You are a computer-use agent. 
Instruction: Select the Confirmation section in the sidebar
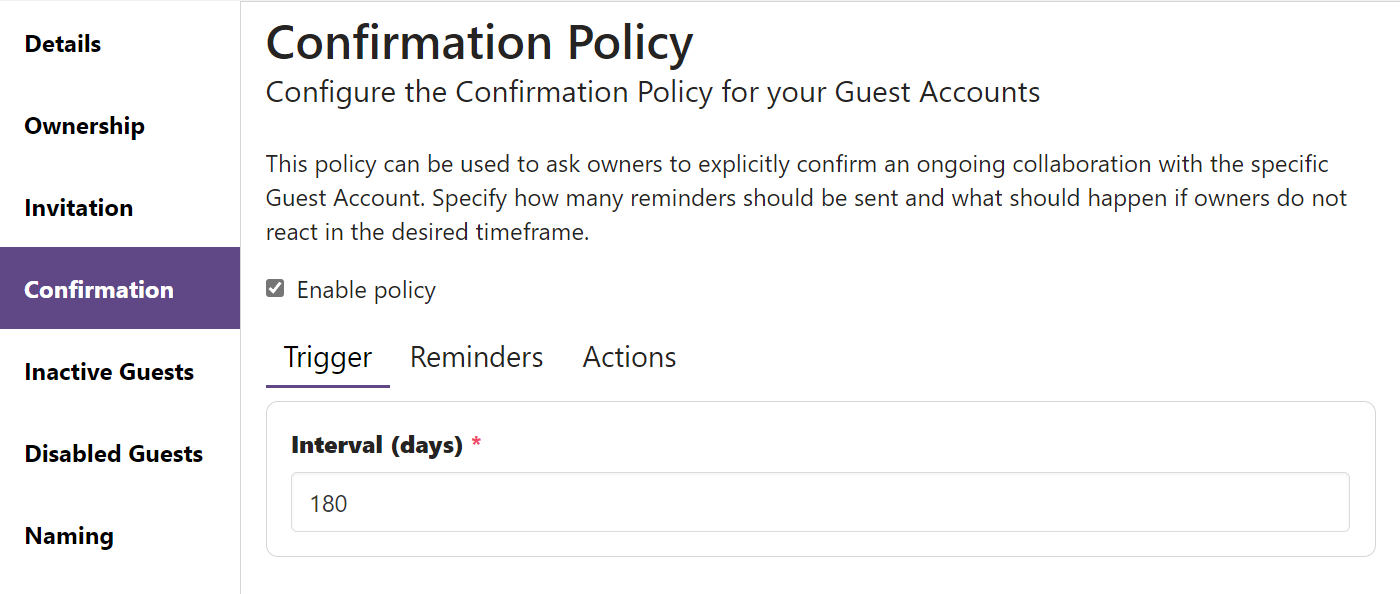click(x=99, y=289)
